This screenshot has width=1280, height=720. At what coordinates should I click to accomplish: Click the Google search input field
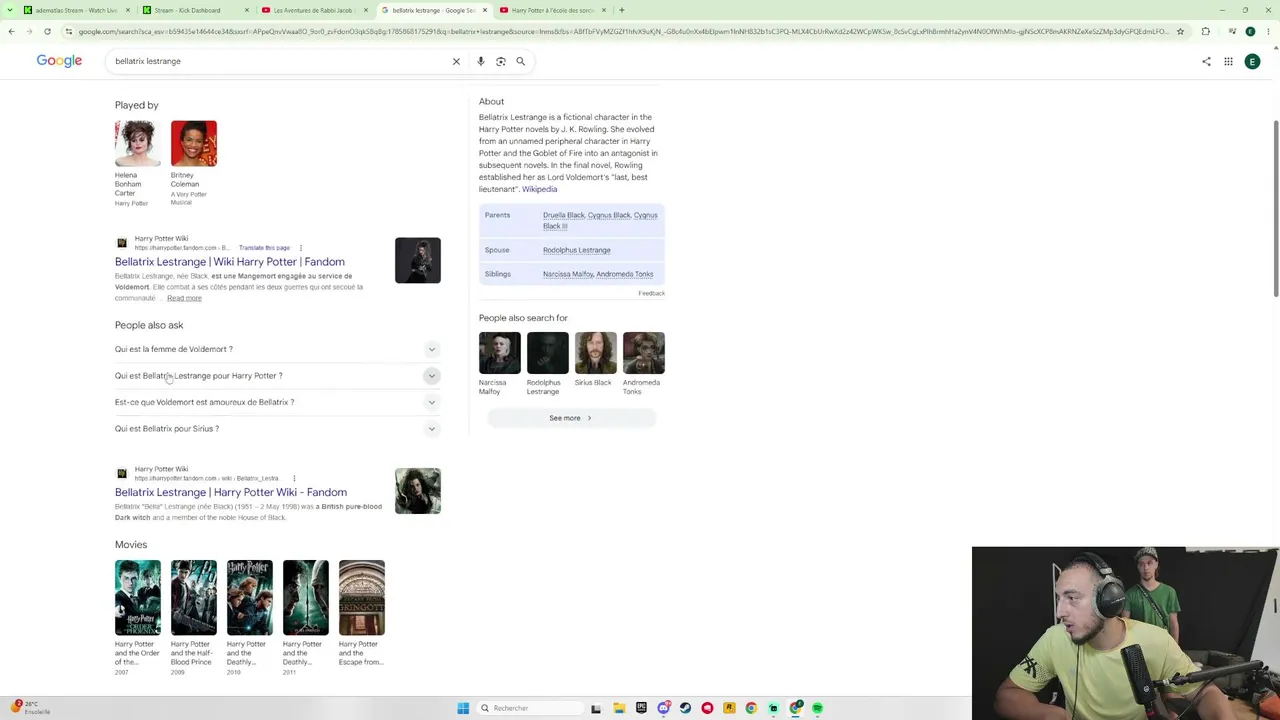click(280, 61)
